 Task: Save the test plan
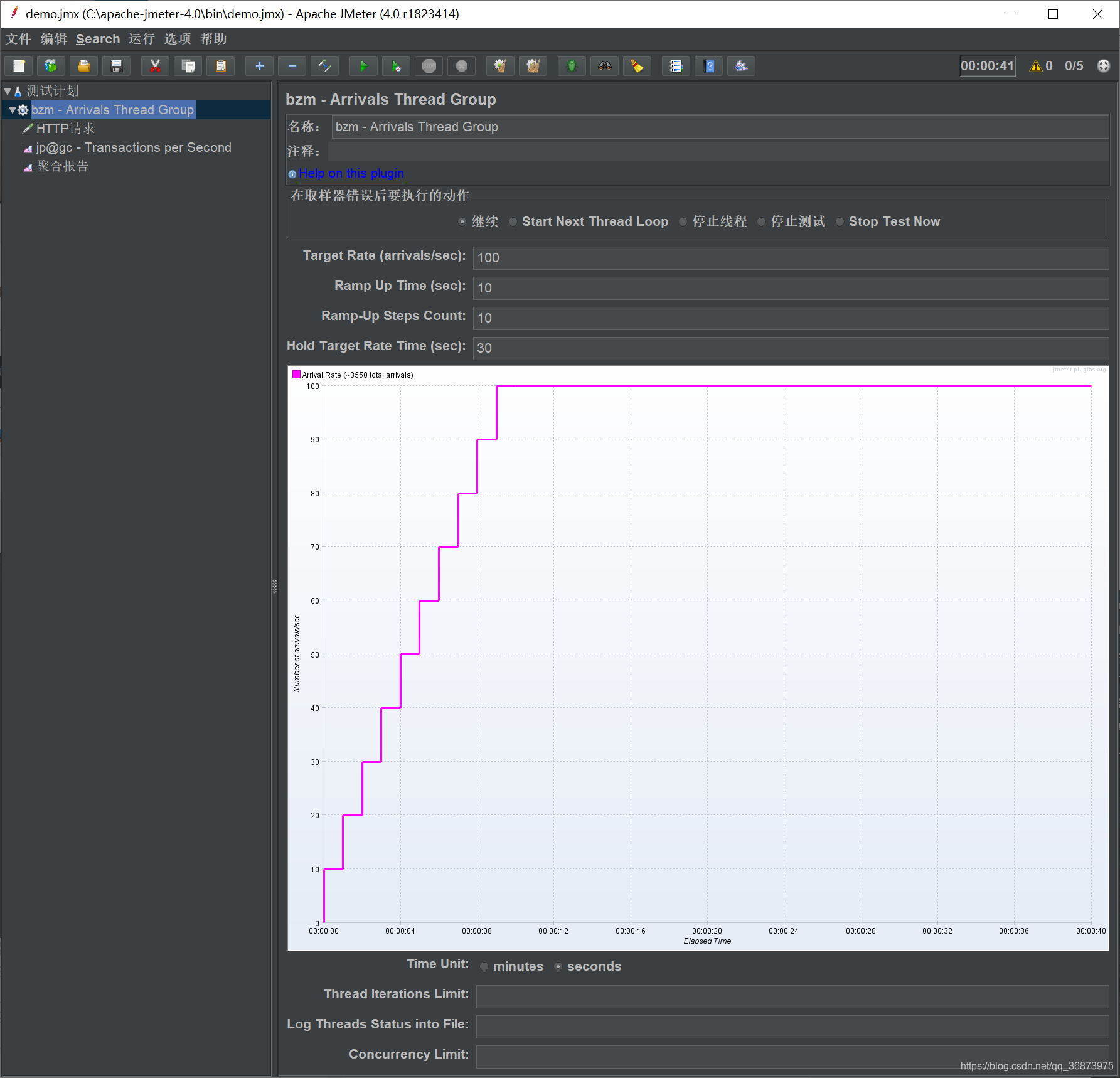pos(117,66)
